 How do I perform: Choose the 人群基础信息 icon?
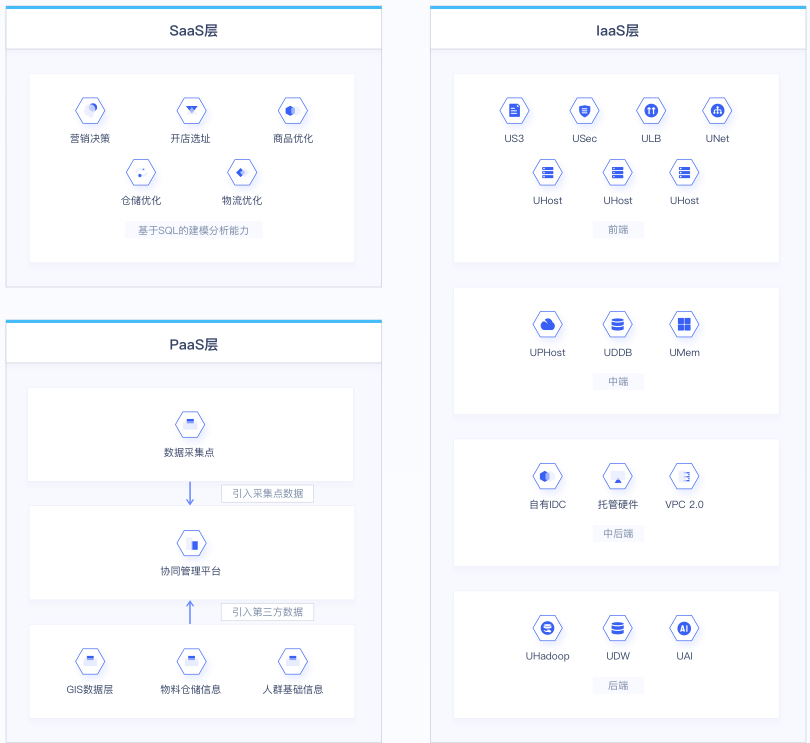[x=292, y=661]
